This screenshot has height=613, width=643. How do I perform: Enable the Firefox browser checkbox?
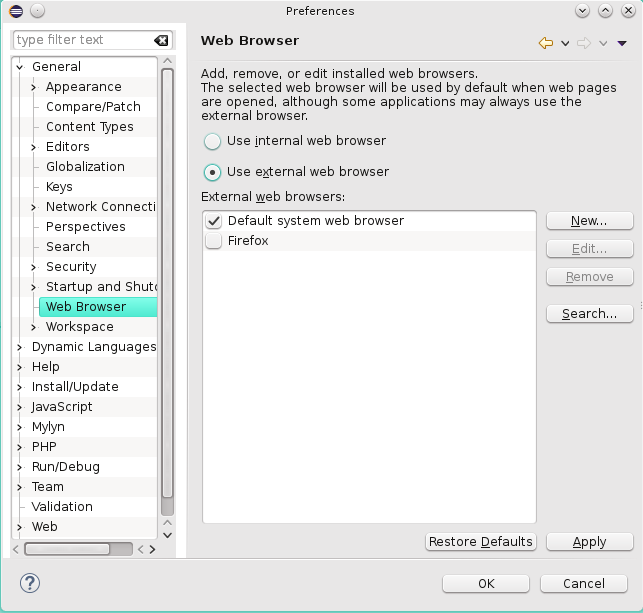[213, 241]
